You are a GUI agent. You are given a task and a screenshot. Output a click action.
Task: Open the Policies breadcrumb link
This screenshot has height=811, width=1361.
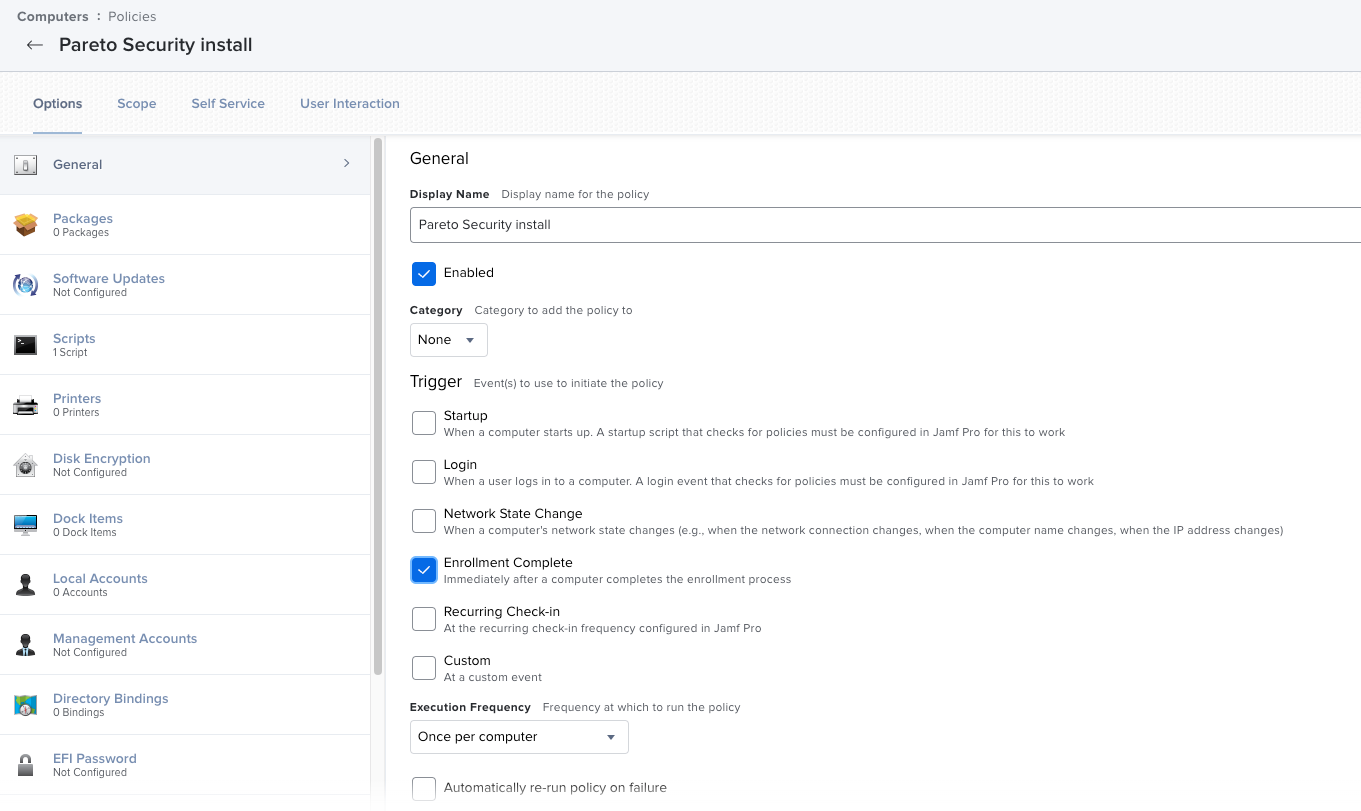(x=132, y=16)
